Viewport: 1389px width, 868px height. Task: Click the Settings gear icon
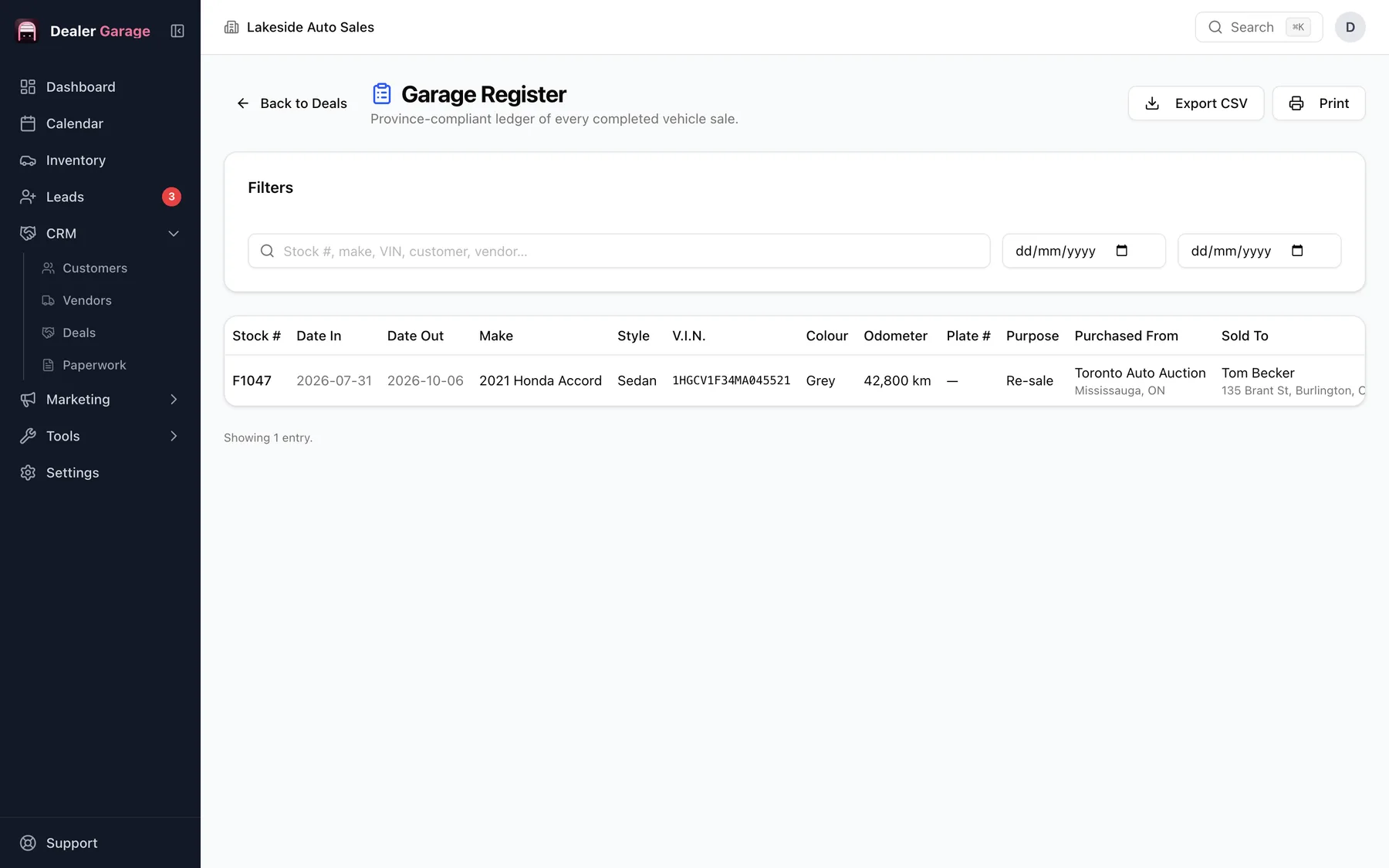[28, 473]
